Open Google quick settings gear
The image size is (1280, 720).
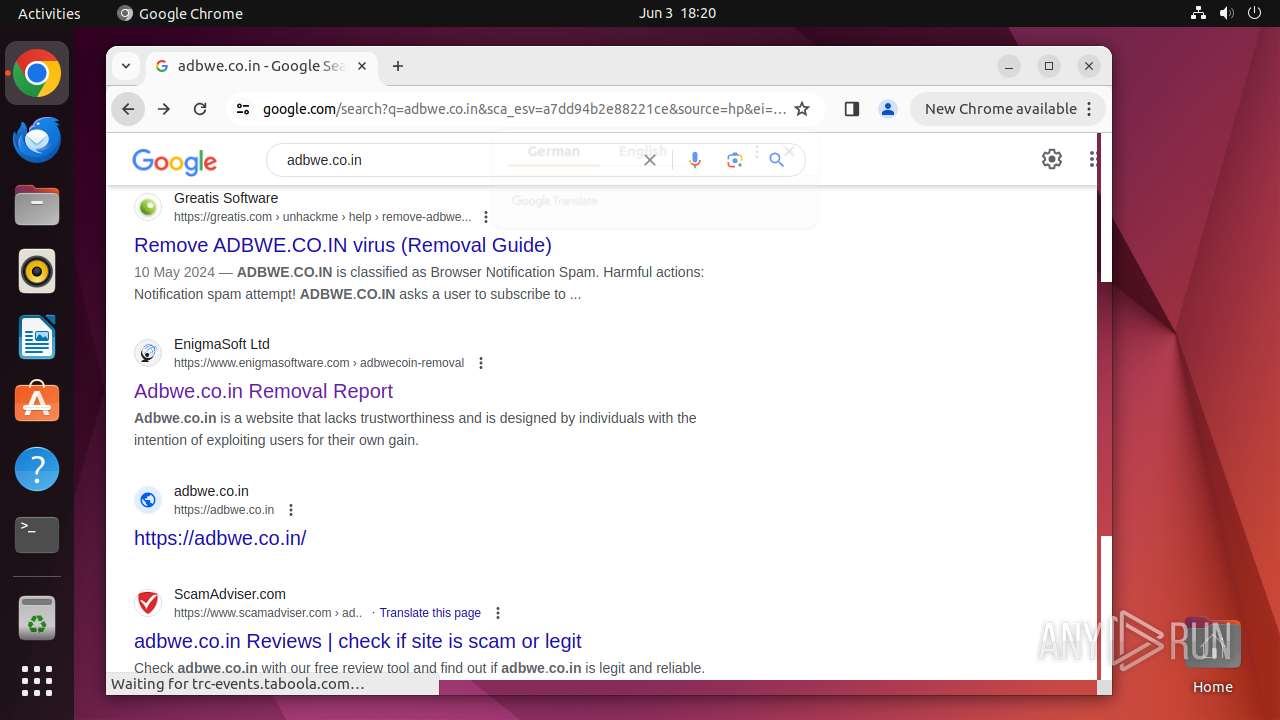coord(1052,159)
